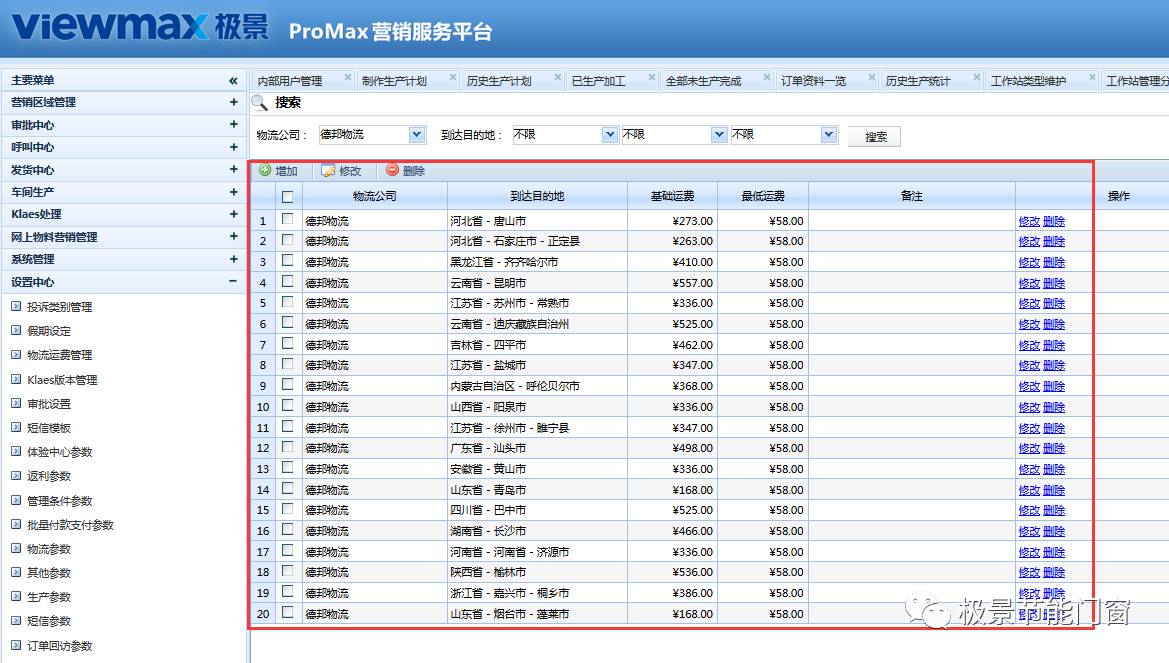Click 修改 link for row 4 昆明市
Screen dimensions: 1169x663
(1029, 283)
